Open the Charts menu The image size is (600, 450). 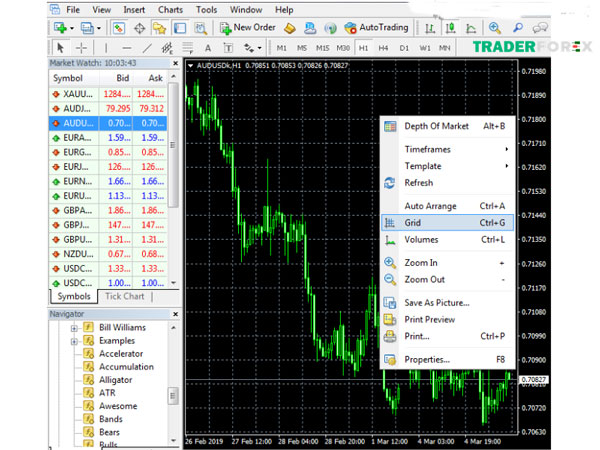point(170,10)
